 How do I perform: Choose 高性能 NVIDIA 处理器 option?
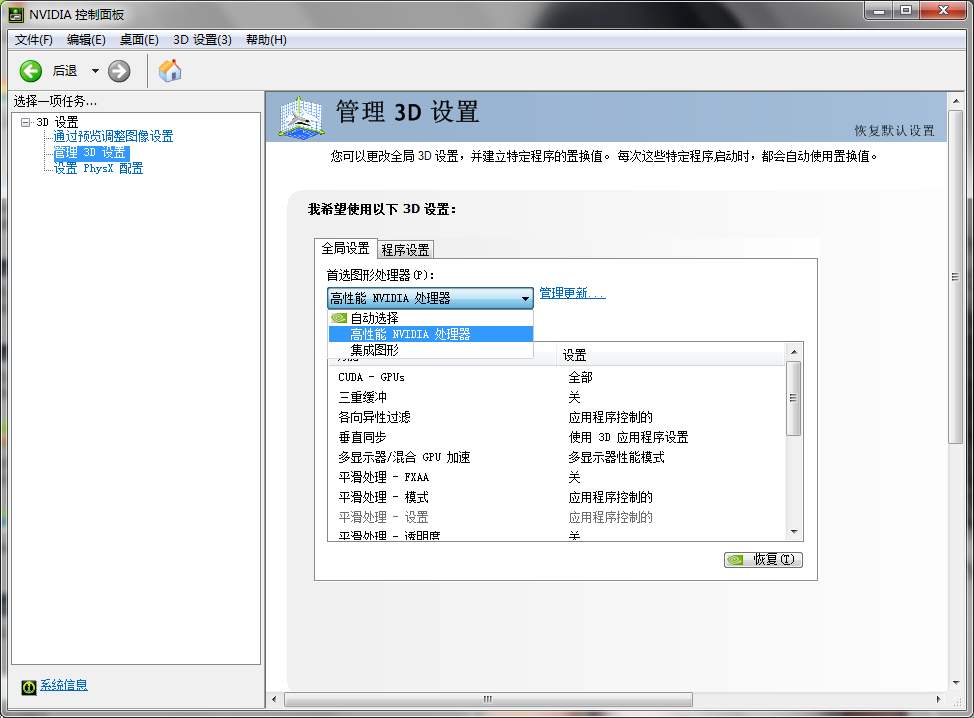(430, 334)
